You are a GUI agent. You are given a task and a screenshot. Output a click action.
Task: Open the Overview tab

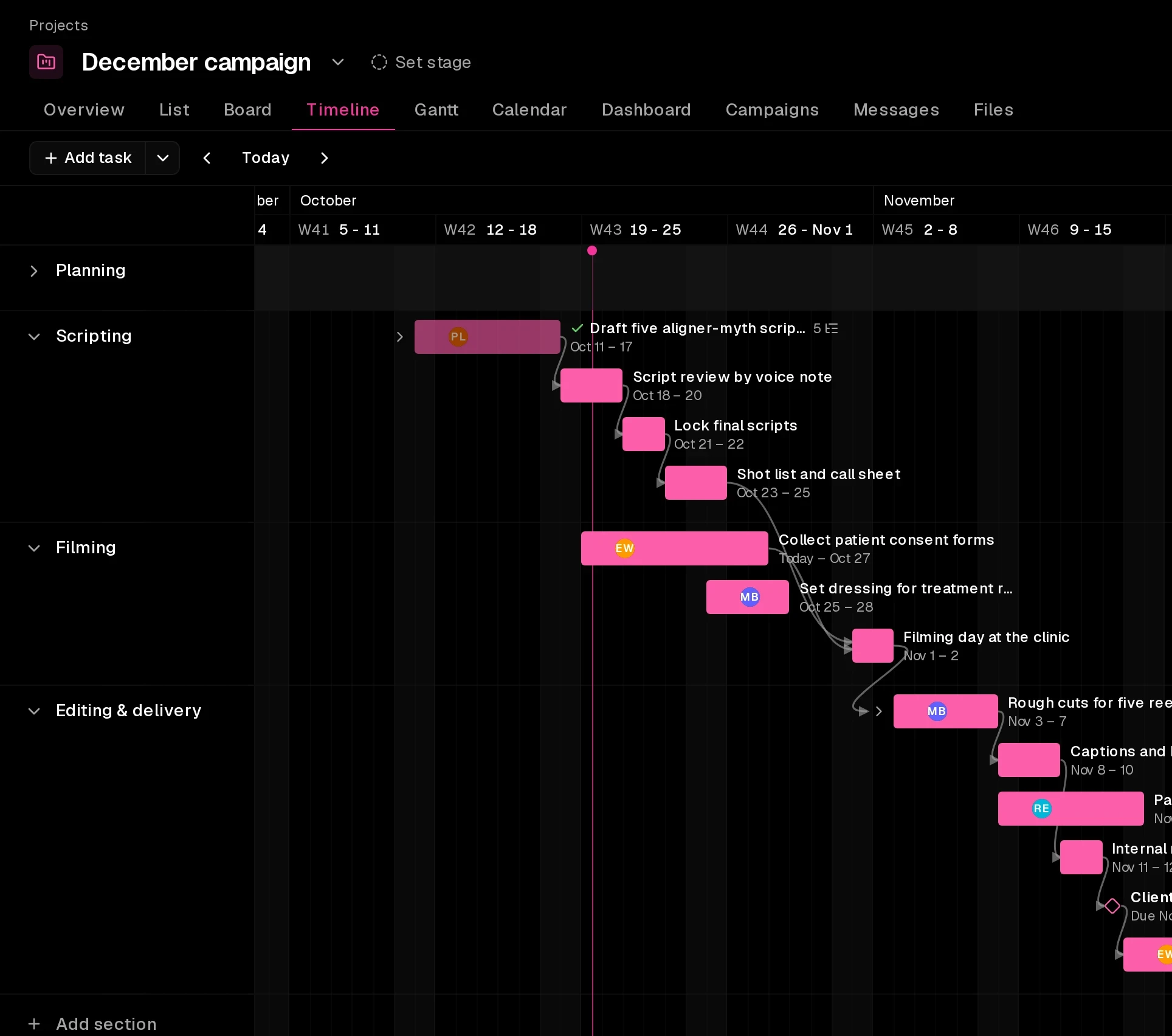[84, 109]
